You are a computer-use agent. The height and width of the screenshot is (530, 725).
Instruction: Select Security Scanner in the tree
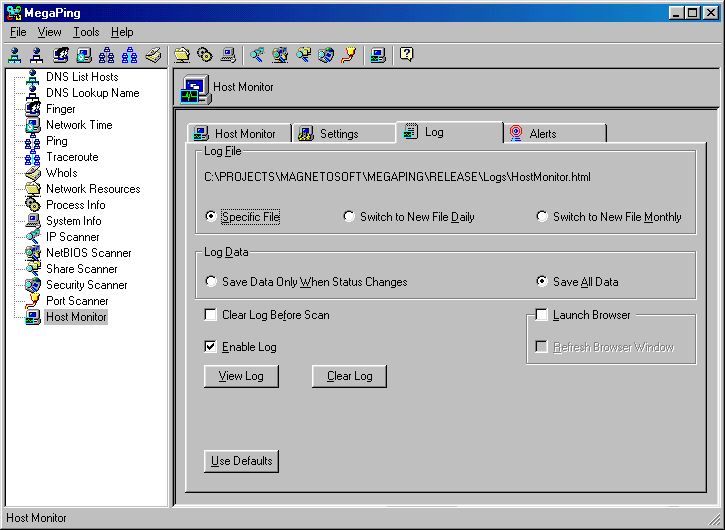click(x=86, y=285)
